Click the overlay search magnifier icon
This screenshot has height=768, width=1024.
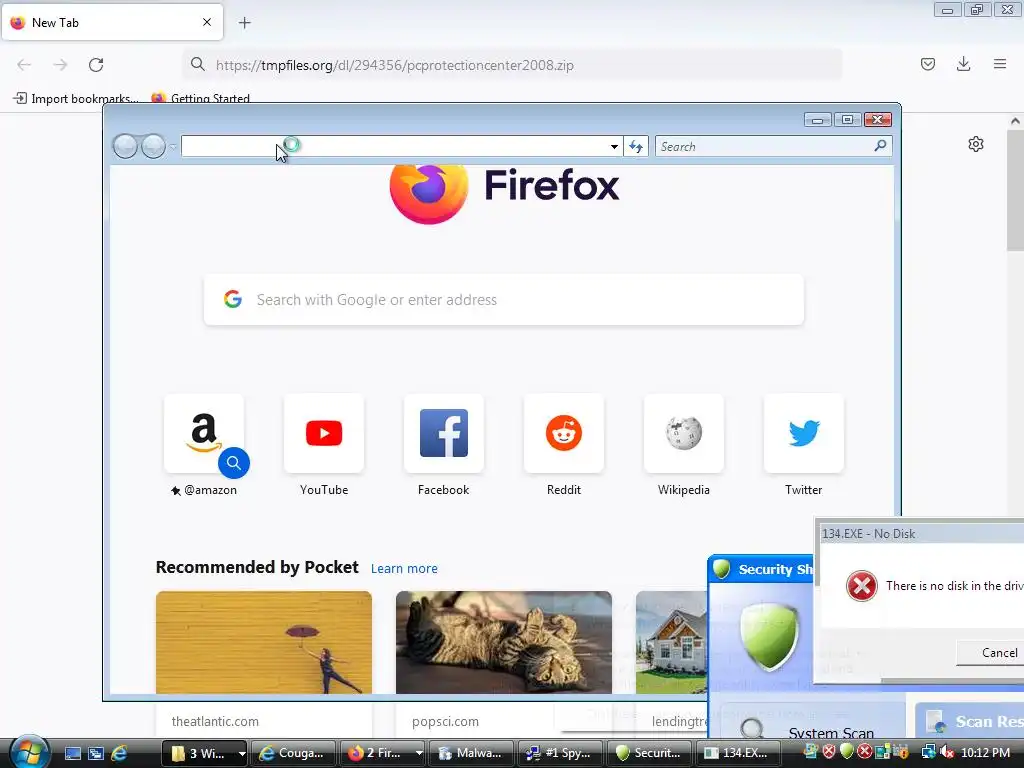(x=880, y=146)
